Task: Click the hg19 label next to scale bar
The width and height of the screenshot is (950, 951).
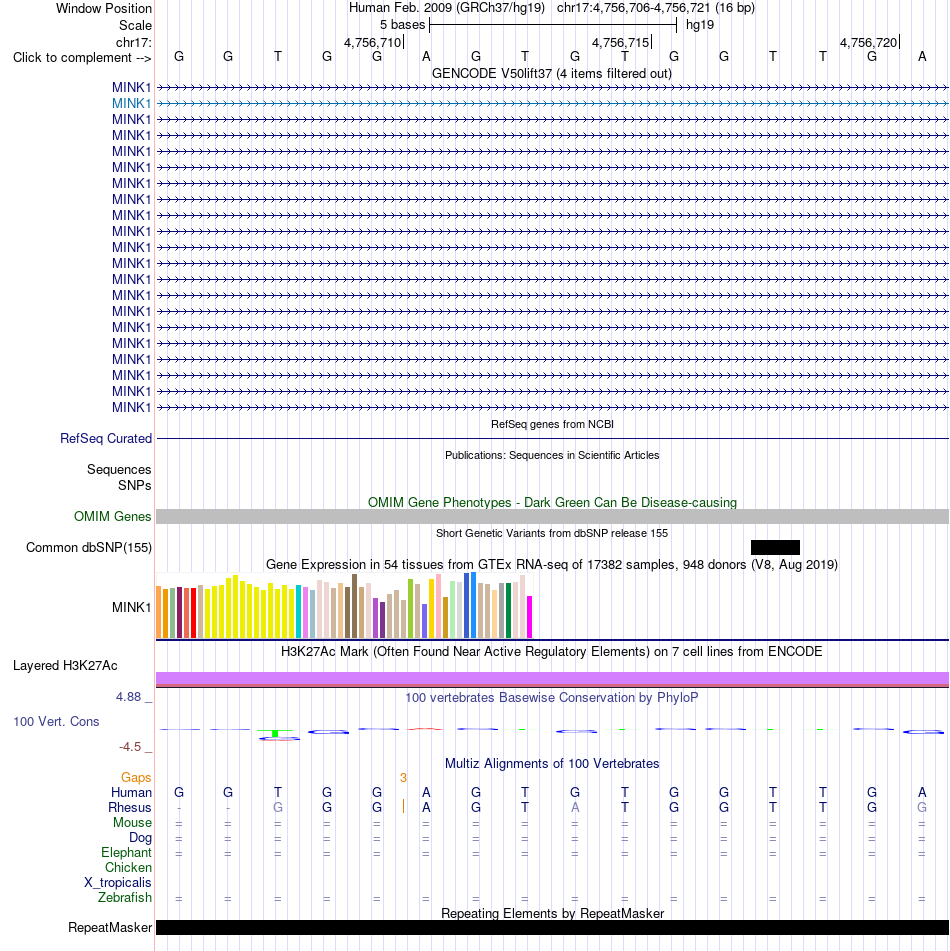Action: [700, 25]
